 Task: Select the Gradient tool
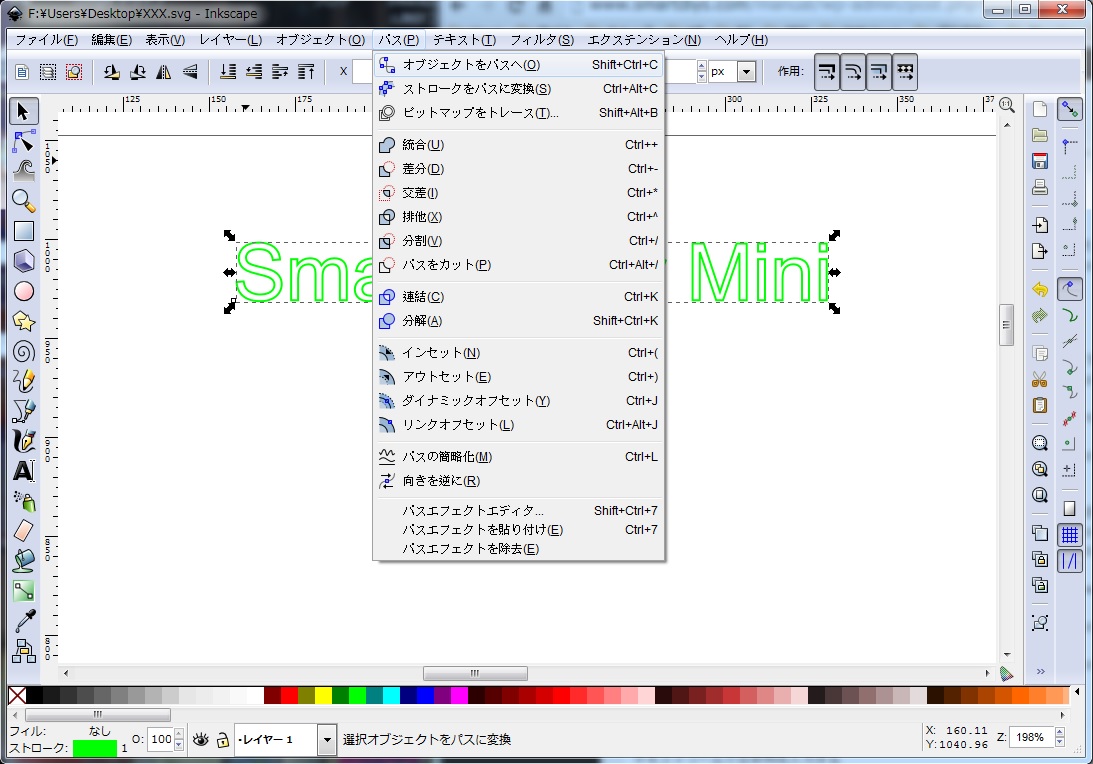24,590
